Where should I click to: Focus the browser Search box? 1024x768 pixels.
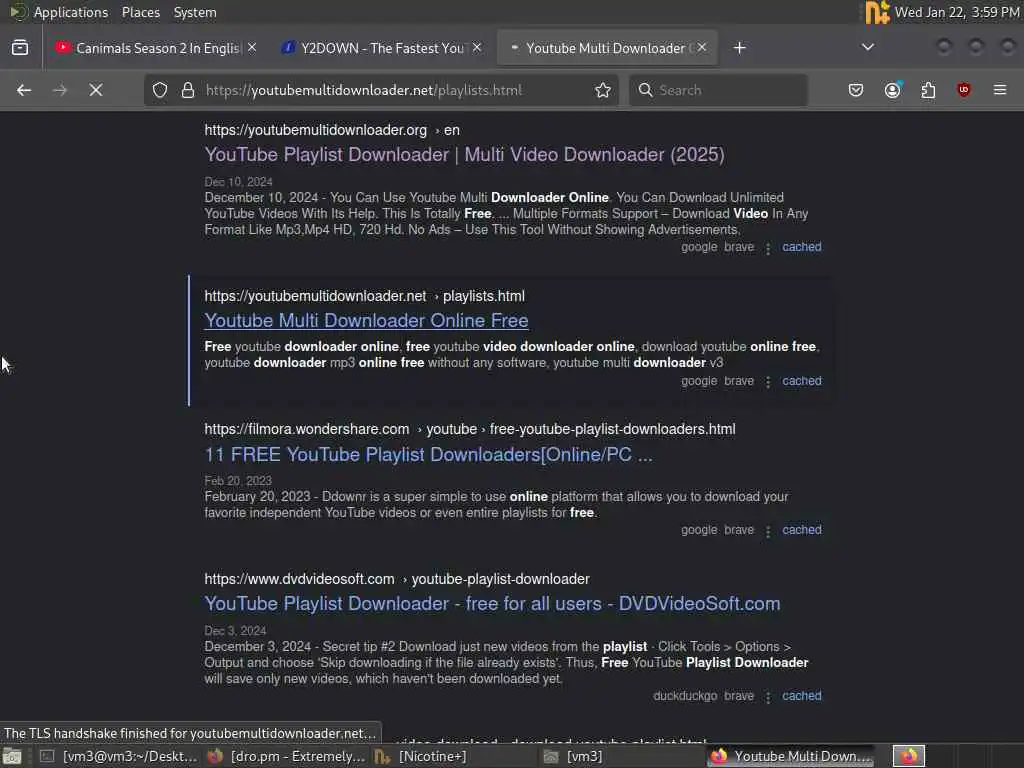pos(718,90)
